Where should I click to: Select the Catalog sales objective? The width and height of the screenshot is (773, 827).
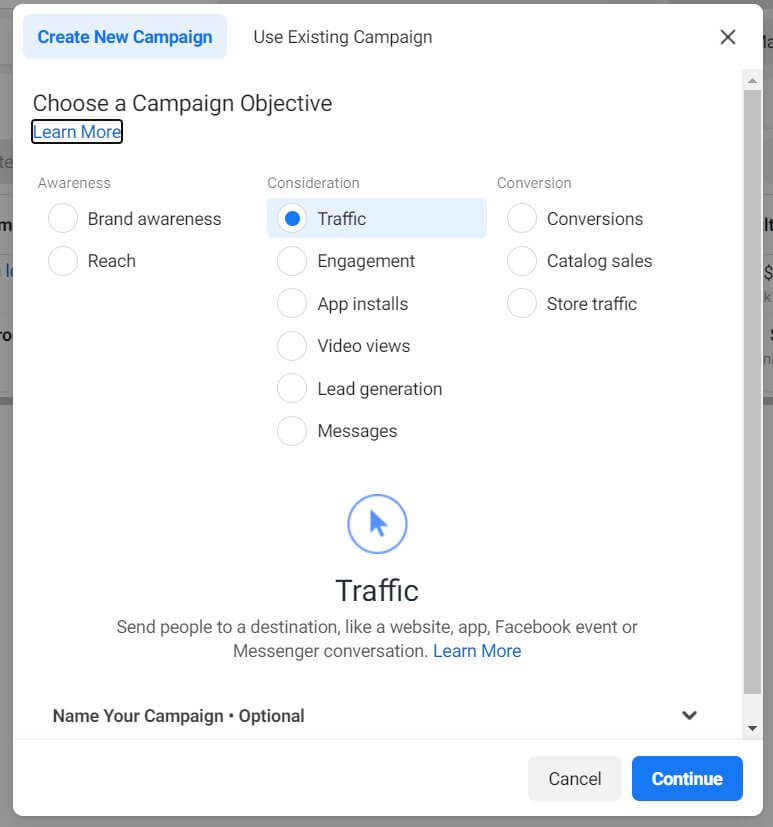click(x=521, y=260)
